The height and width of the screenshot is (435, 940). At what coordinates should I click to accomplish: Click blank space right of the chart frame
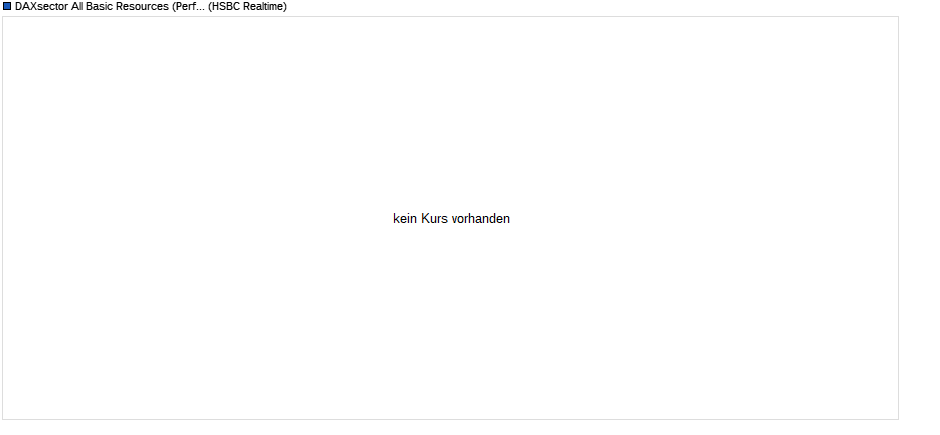919,219
